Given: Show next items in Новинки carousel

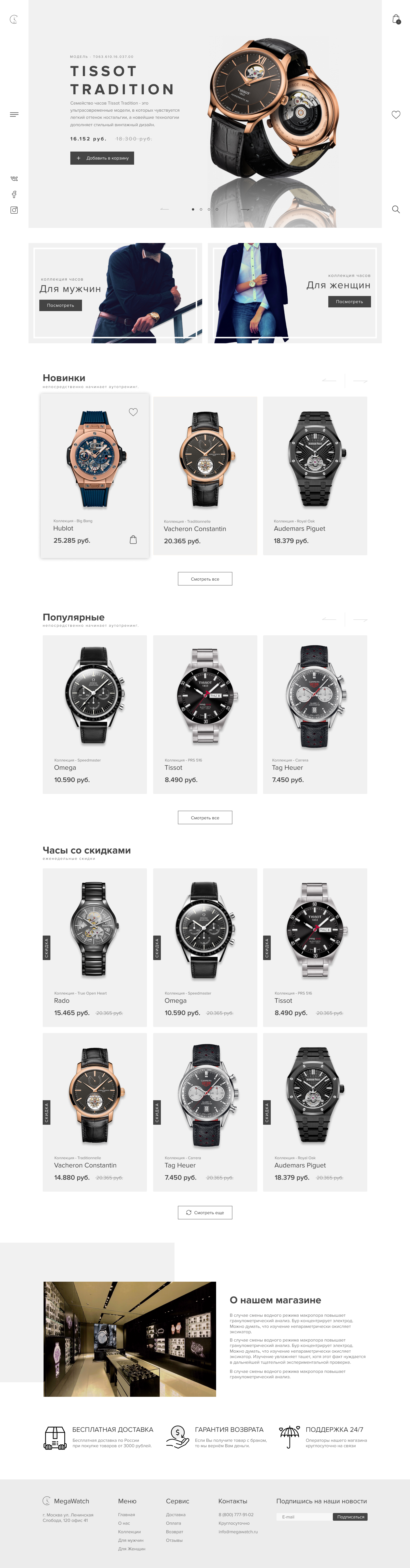Looking at the screenshot, I should click(x=360, y=381).
